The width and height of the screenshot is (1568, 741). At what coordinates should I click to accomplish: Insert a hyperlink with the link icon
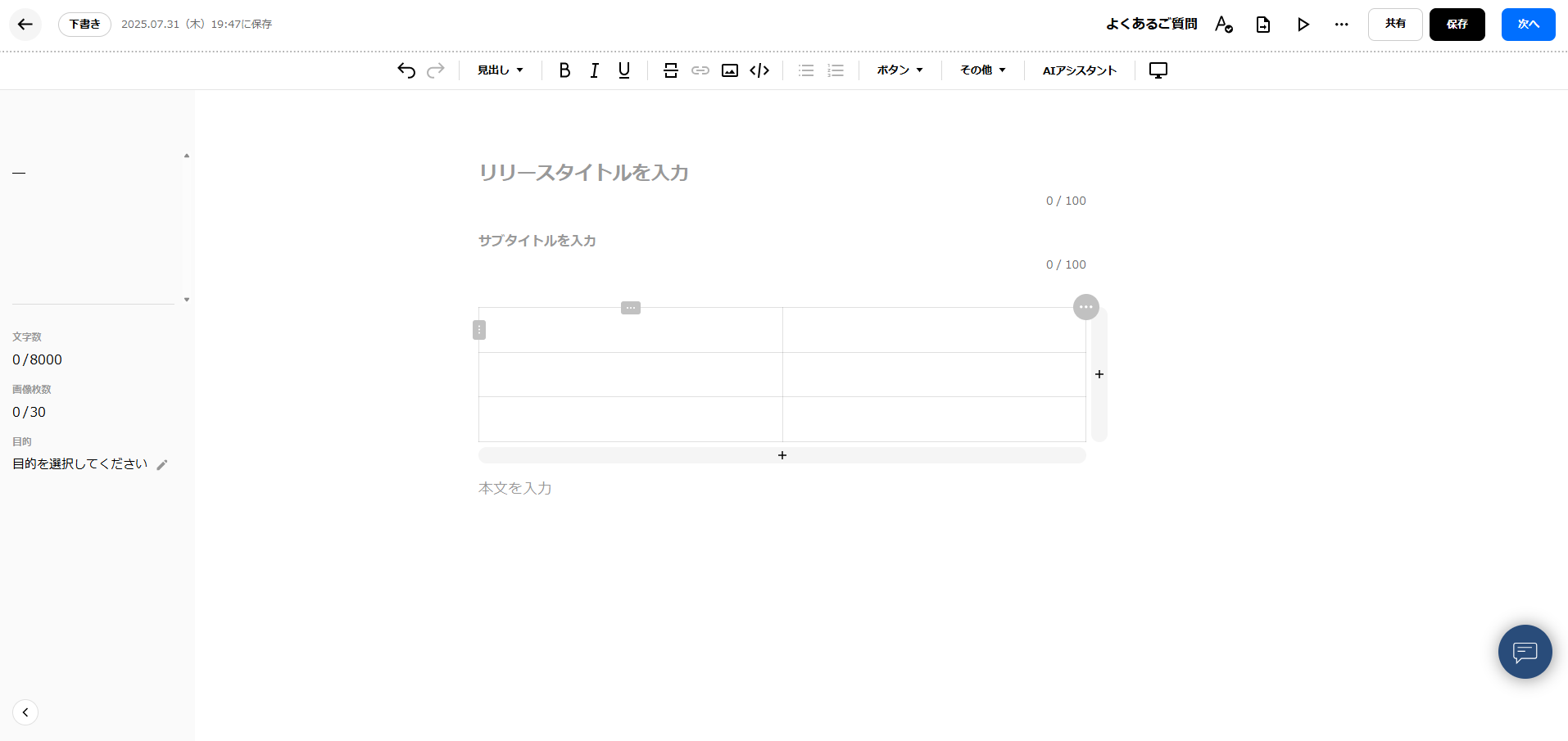click(700, 70)
